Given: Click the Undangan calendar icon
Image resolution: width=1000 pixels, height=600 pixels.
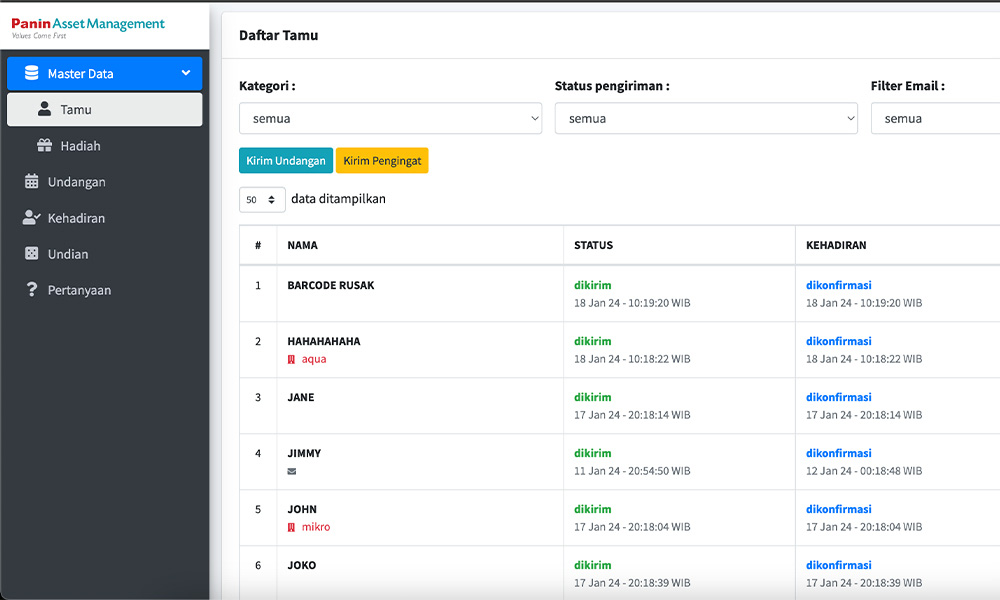Looking at the screenshot, I should 31,181.
